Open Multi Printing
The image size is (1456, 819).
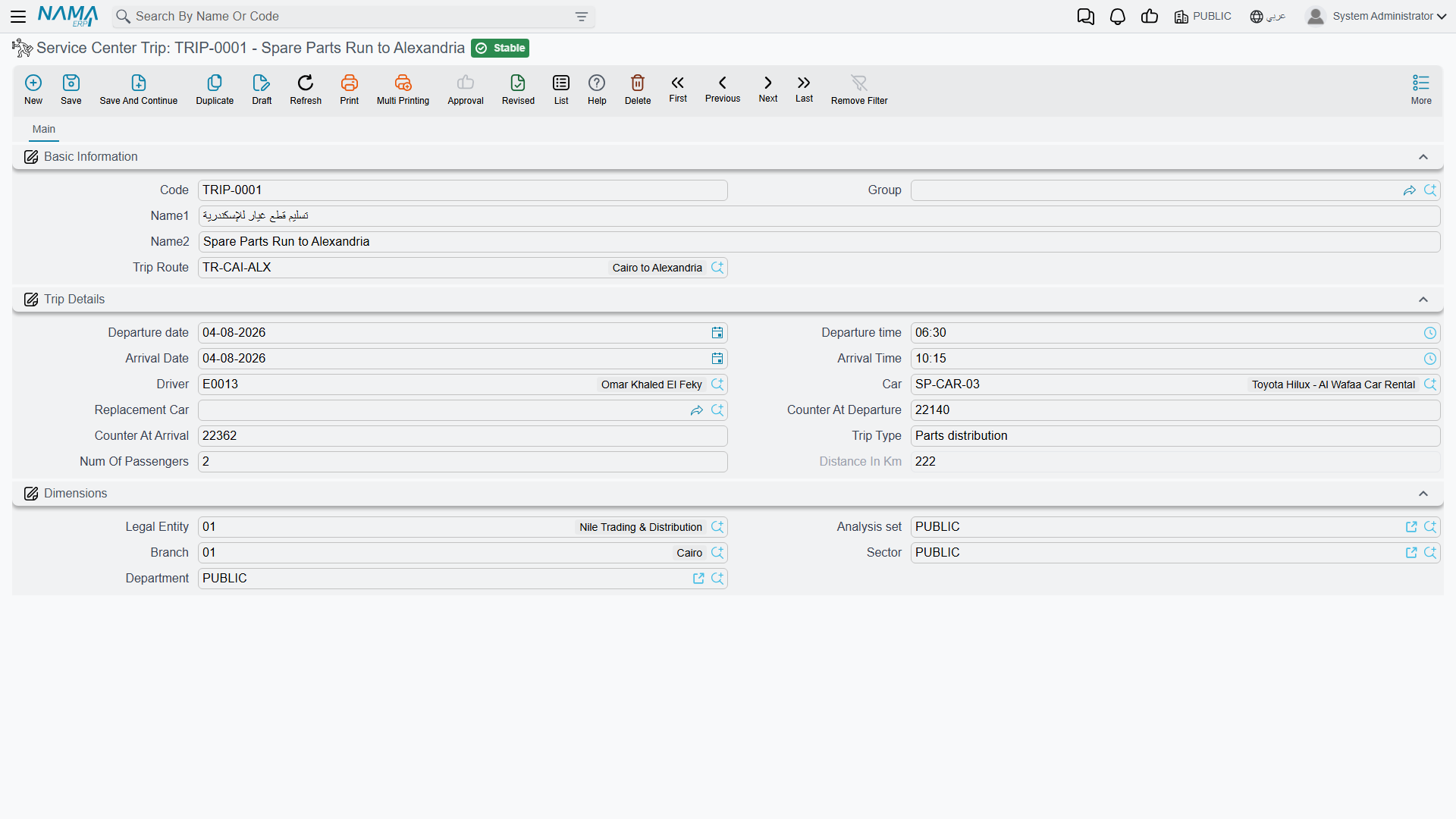click(403, 89)
